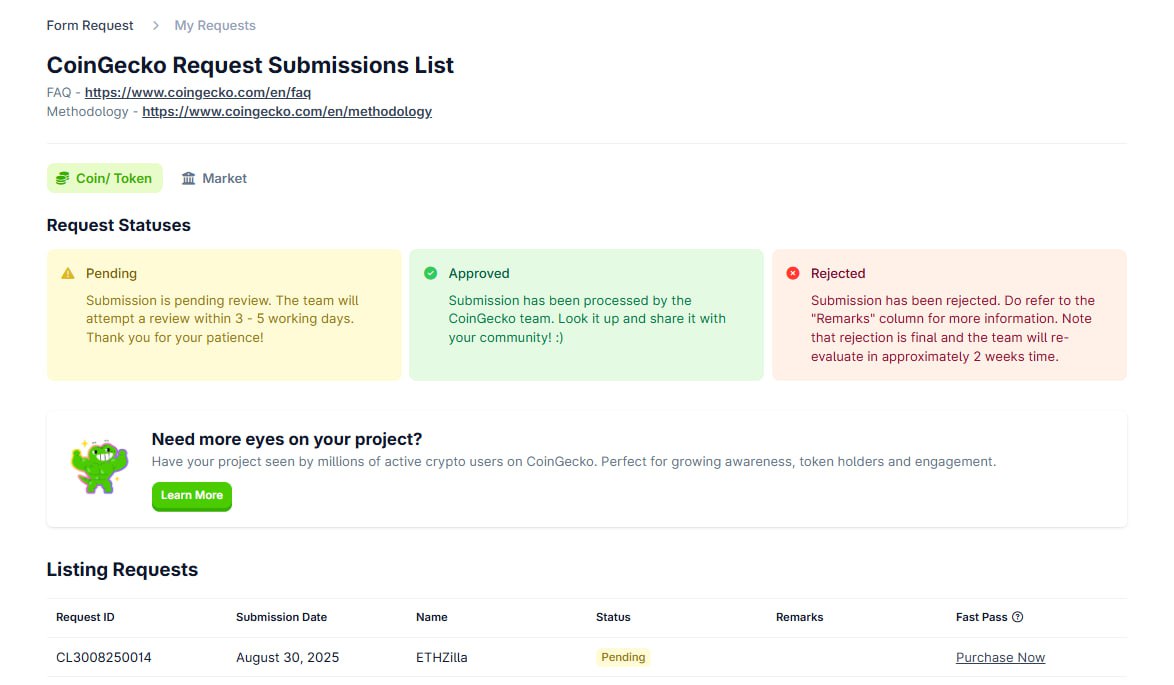
Task: Open the Form Request breadcrumb
Action: click(90, 25)
